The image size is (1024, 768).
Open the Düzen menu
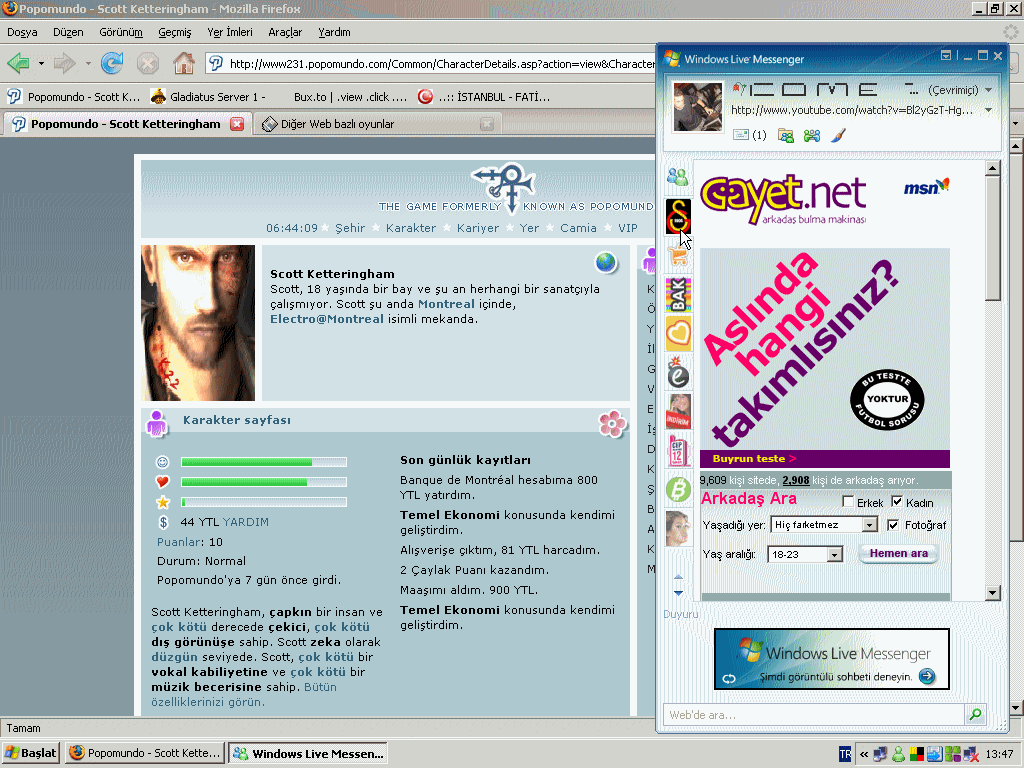coord(68,32)
